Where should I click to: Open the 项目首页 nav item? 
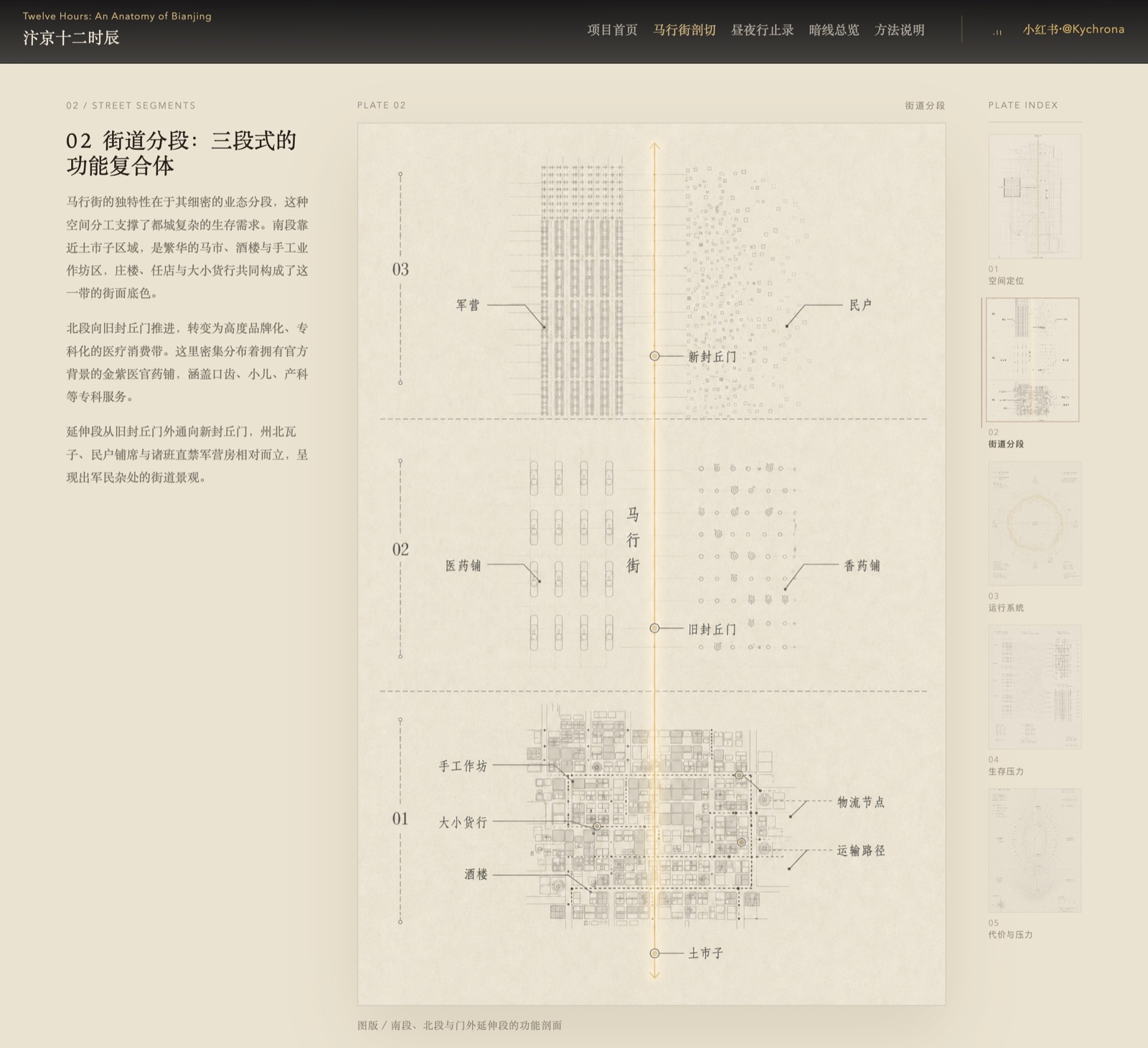[612, 30]
